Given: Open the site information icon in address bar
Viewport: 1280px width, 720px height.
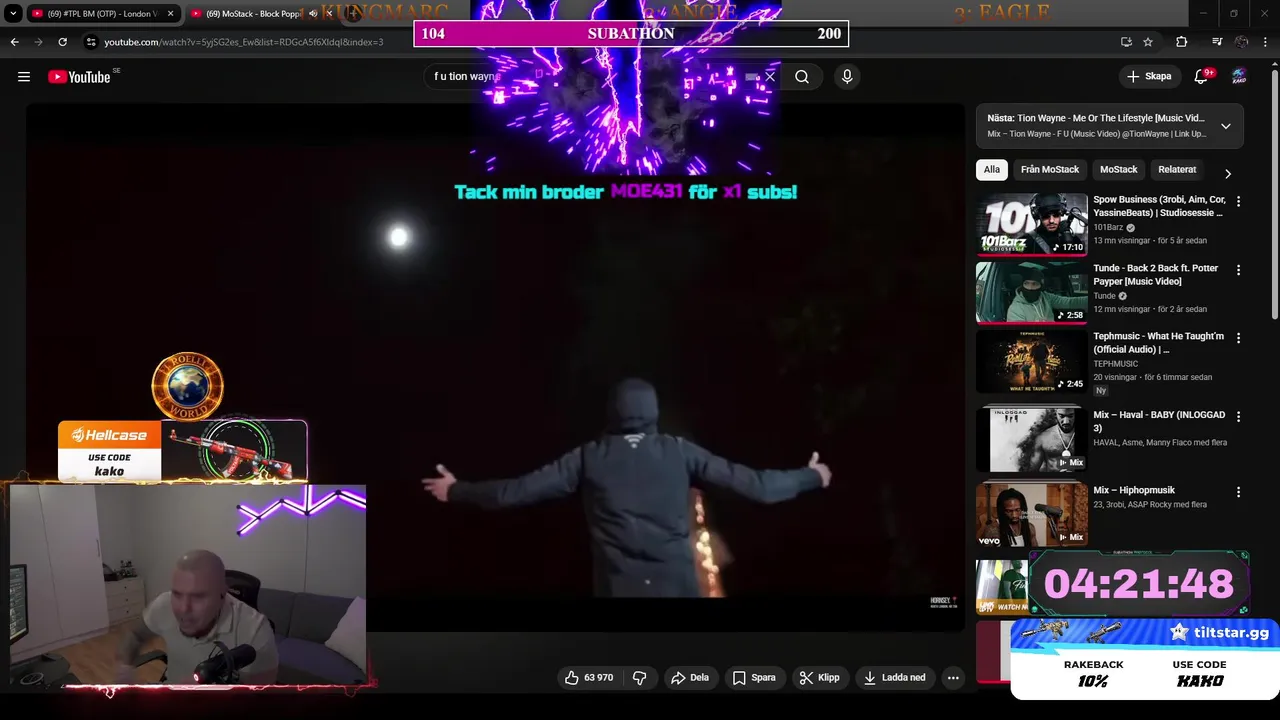Looking at the screenshot, I should click(x=91, y=42).
